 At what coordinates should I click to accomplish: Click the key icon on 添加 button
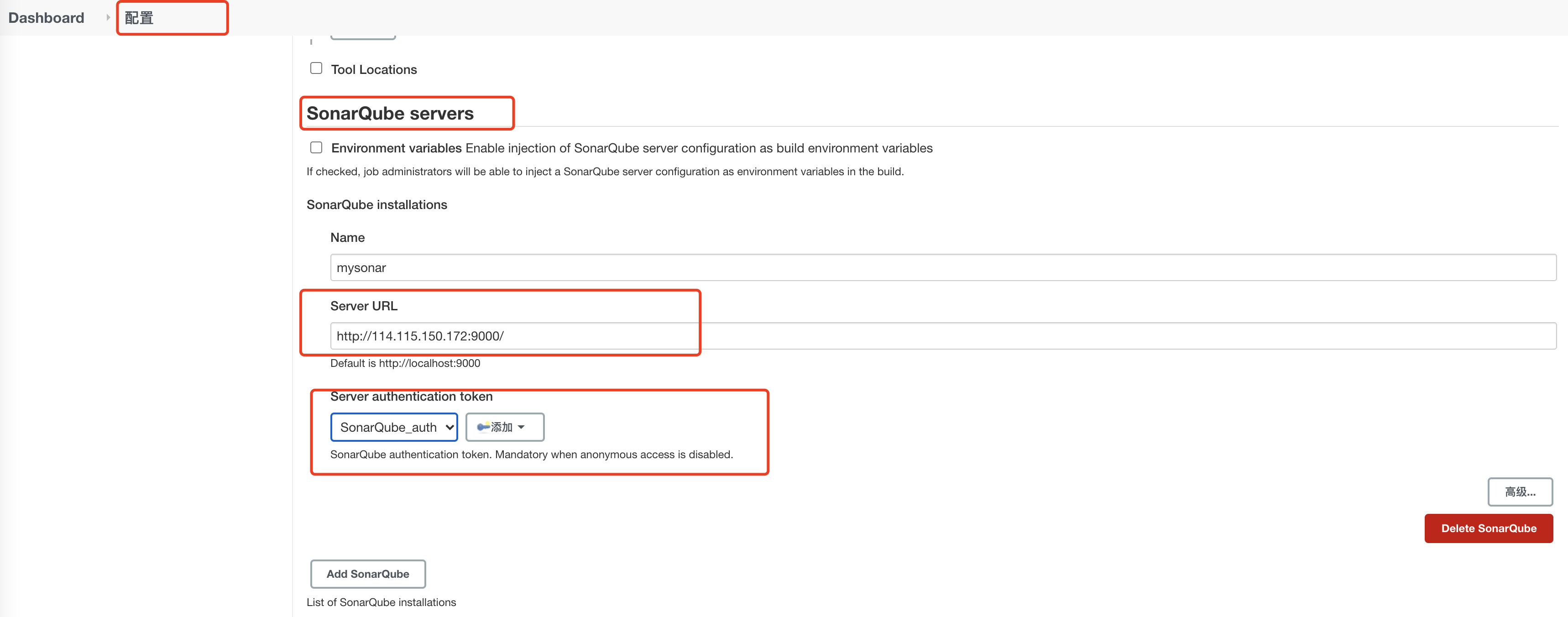coord(483,427)
